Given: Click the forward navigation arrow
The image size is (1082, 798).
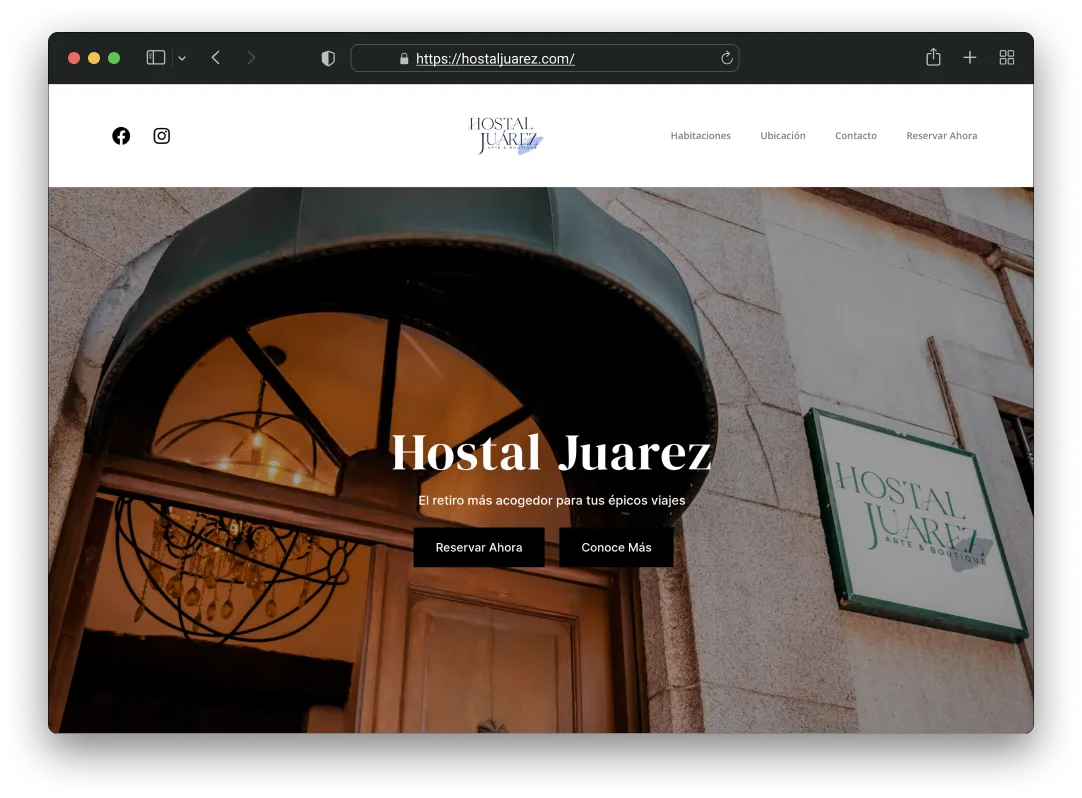Looking at the screenshot, I should coord(251,57).
